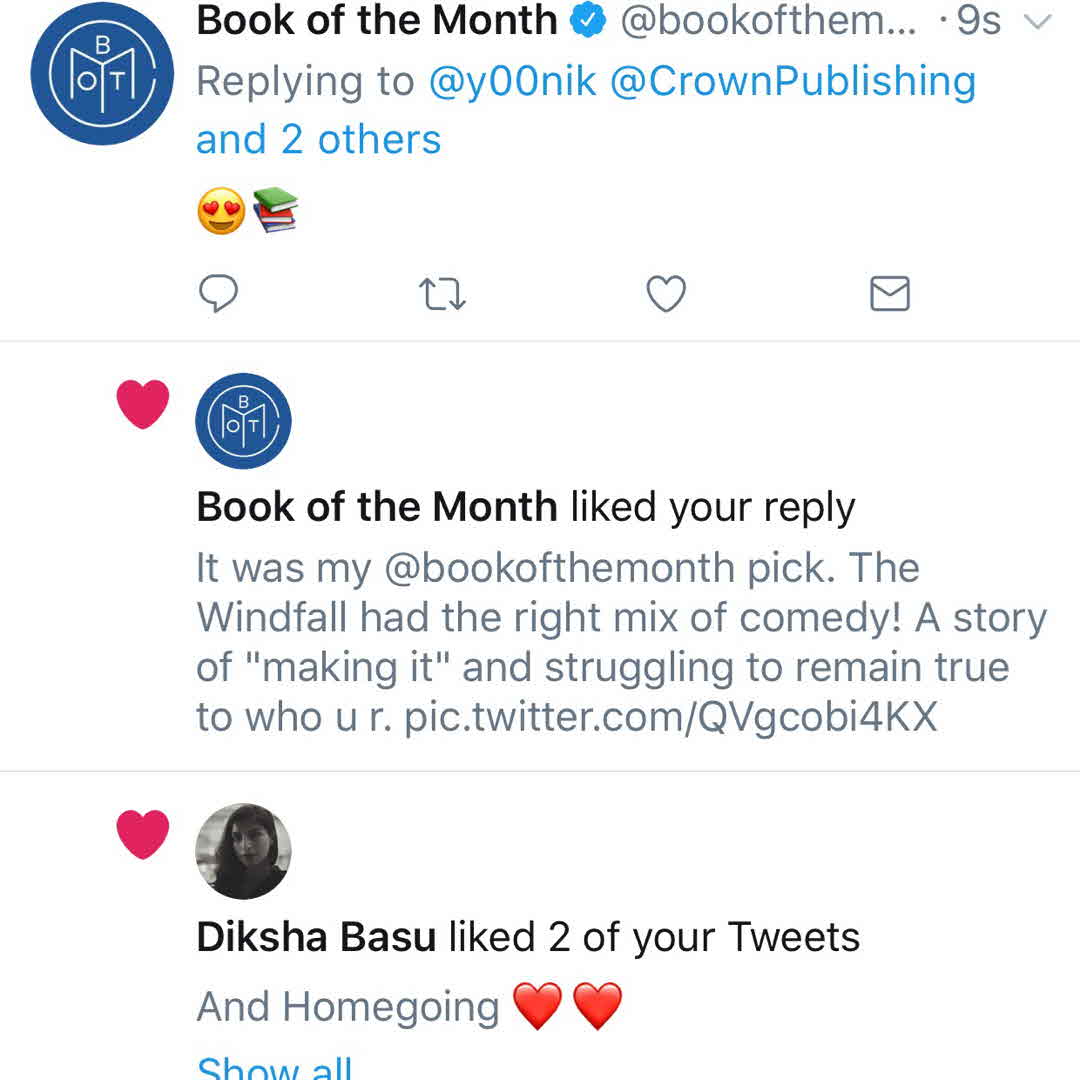Tap pink heart beside liked reply notification
The width and height of the screenshot is (1080, 1080).
coord(143,405)
